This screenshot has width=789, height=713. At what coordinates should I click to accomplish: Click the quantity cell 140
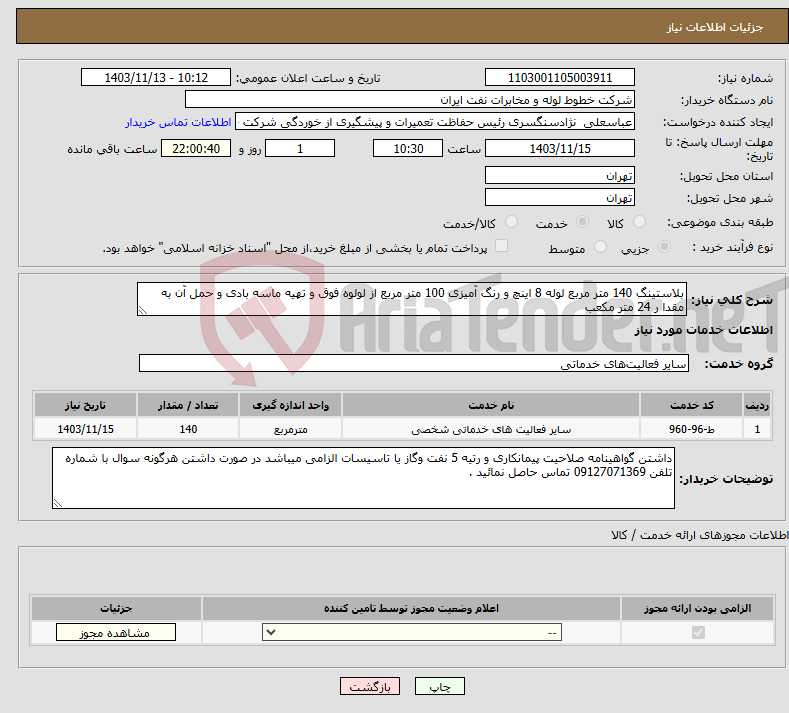pyautogui.click(x=188, y=429)
